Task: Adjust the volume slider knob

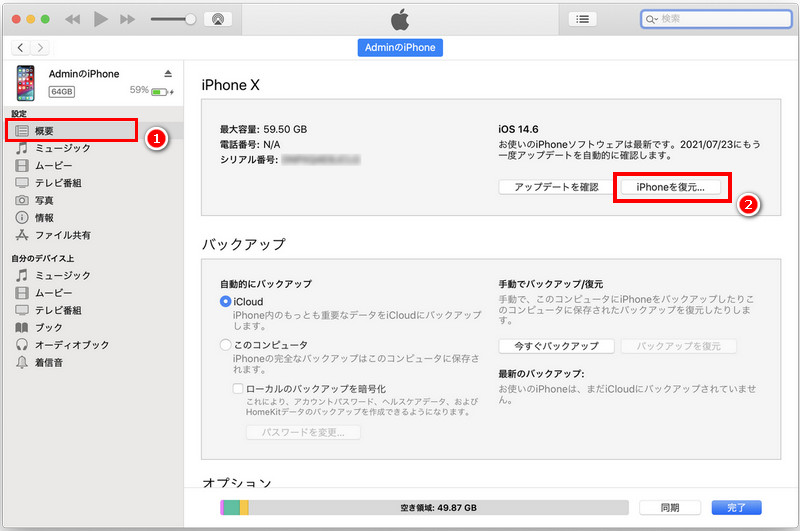Action: click(190, 19)
